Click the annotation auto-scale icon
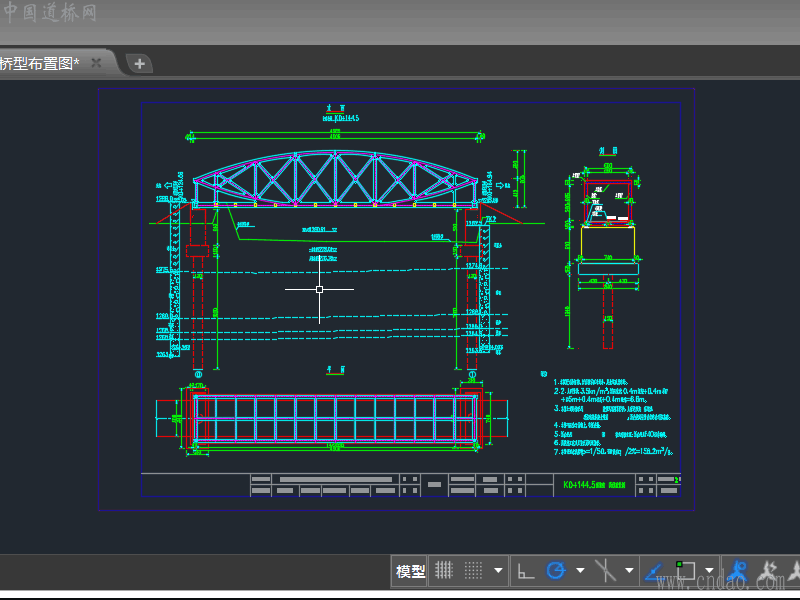Screen dimensions: 800x600 click(x=768, y=571)
